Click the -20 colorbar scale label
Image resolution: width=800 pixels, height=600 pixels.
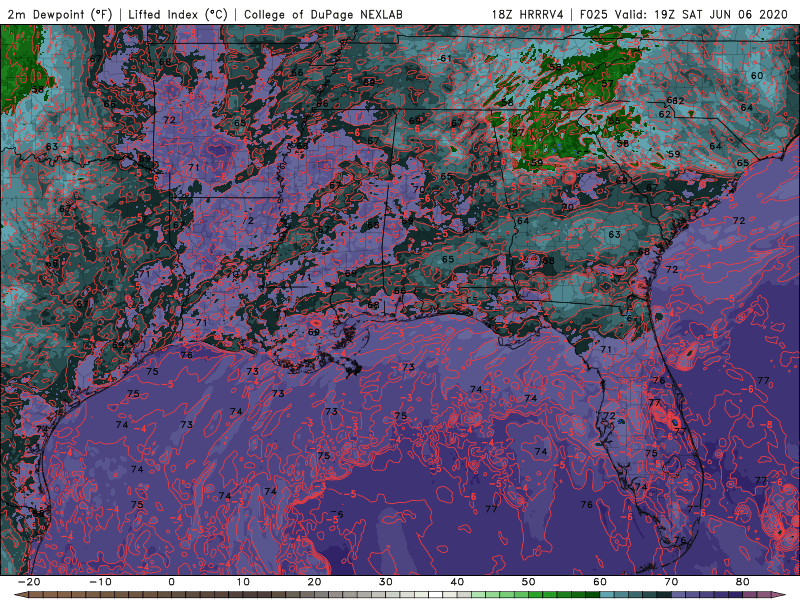29,582
